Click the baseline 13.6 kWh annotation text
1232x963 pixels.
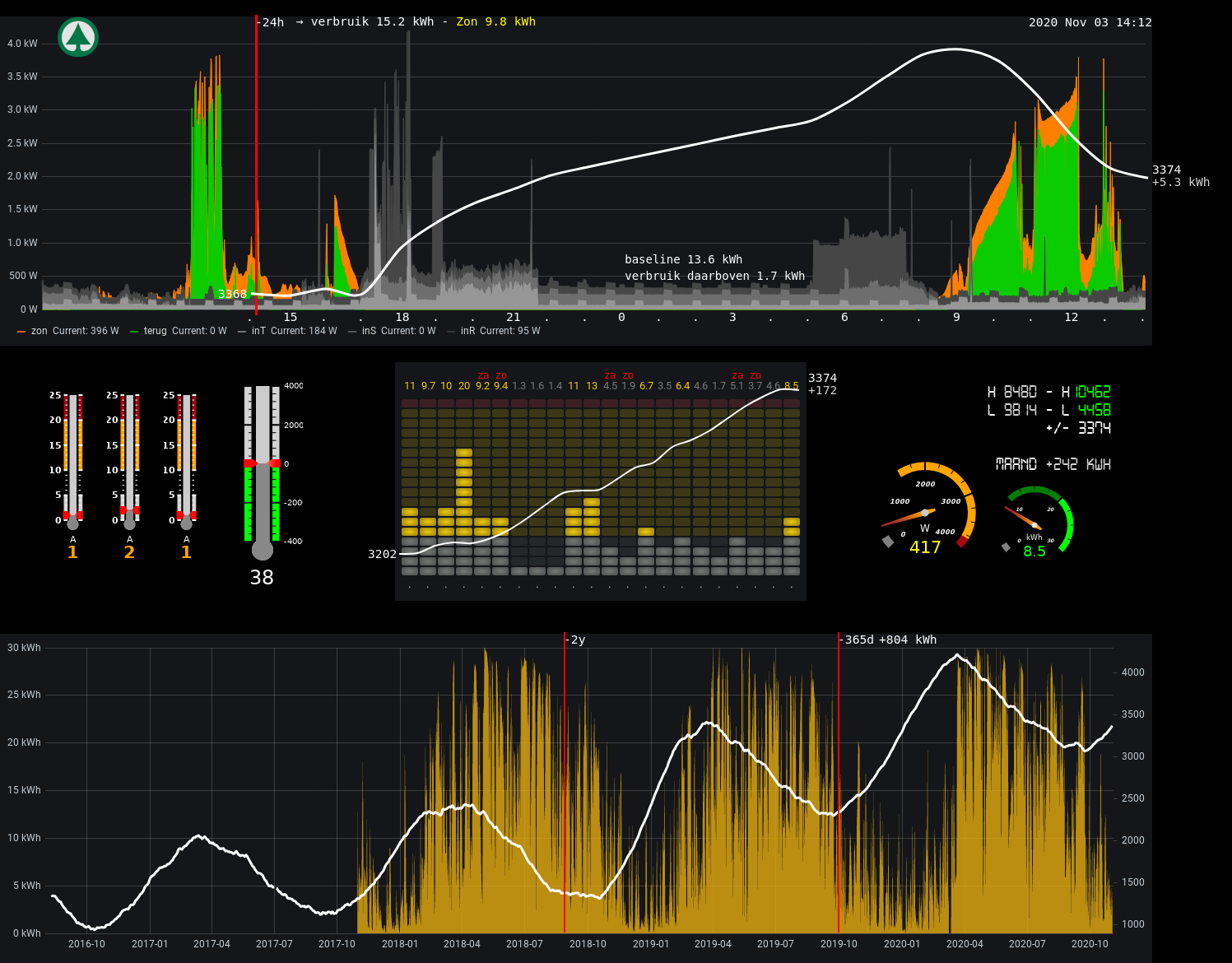click(x=683, y=259)
